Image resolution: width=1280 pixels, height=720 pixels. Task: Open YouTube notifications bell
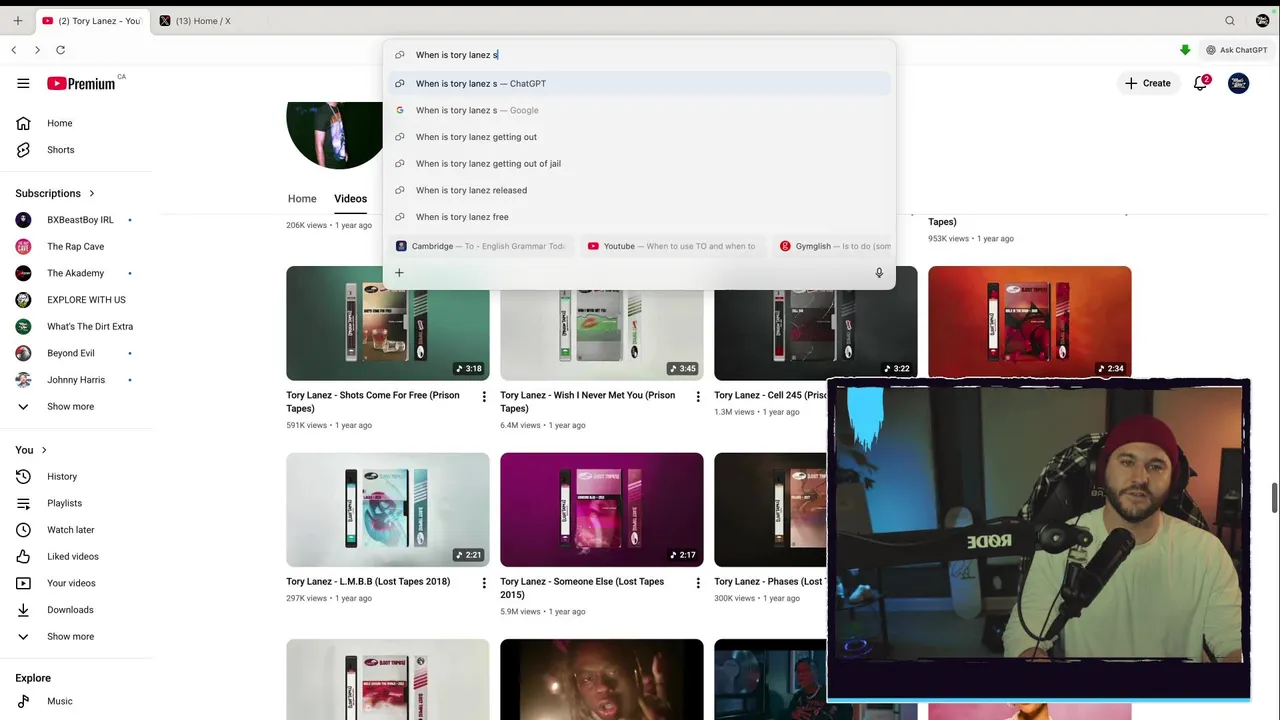(x=1200, y=83)
